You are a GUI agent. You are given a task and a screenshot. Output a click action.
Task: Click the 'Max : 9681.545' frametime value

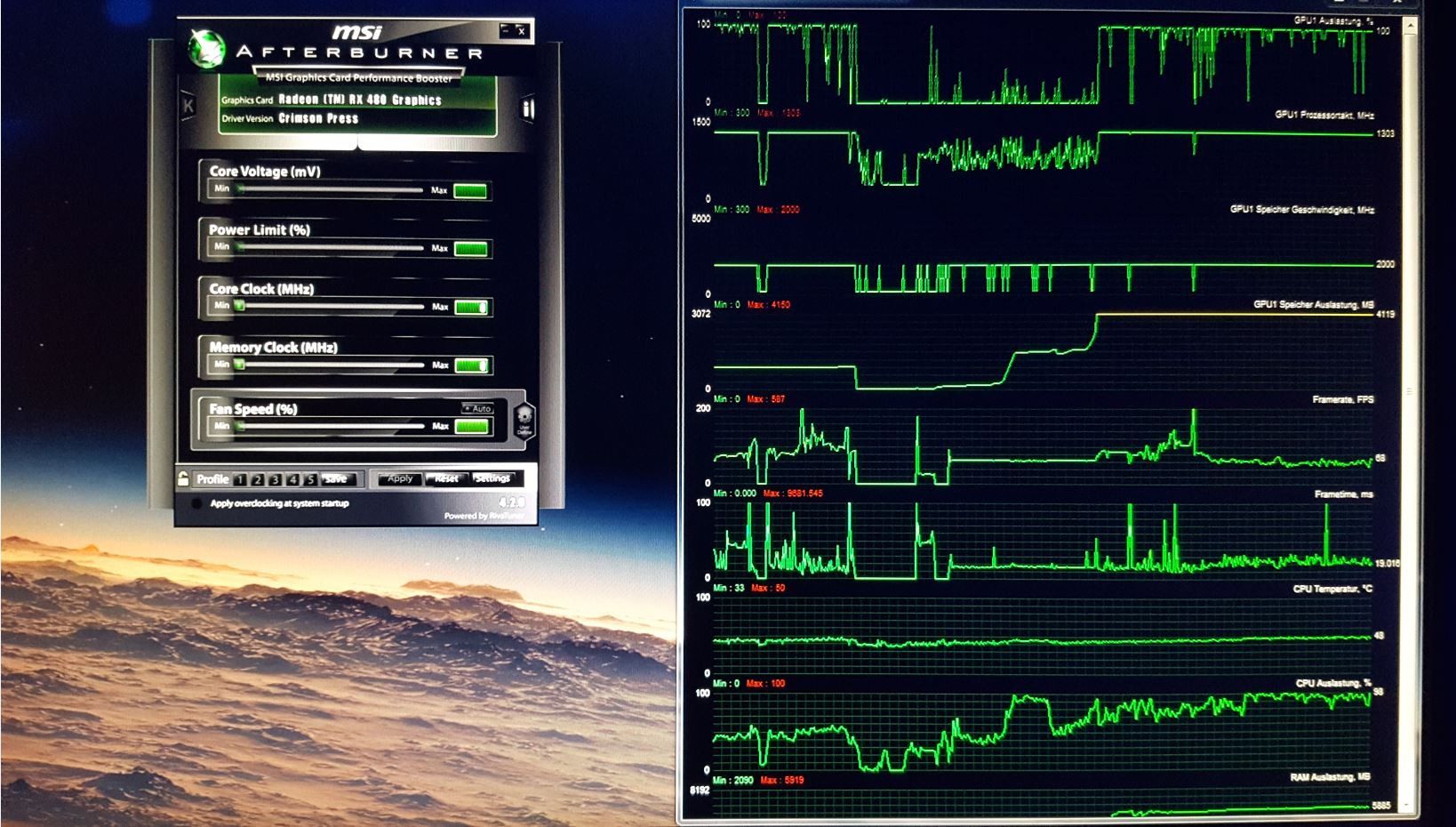tap(793, 494)
